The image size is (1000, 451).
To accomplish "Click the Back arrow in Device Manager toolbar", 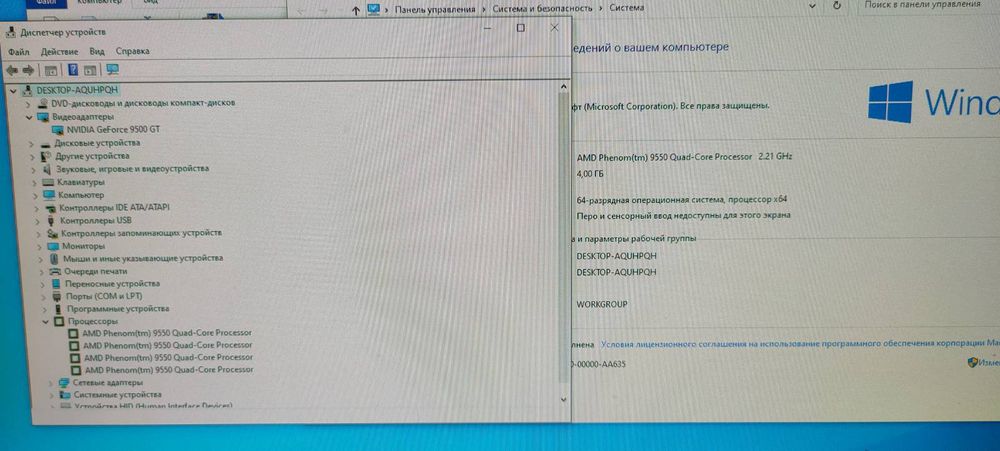I will (11, 70).
